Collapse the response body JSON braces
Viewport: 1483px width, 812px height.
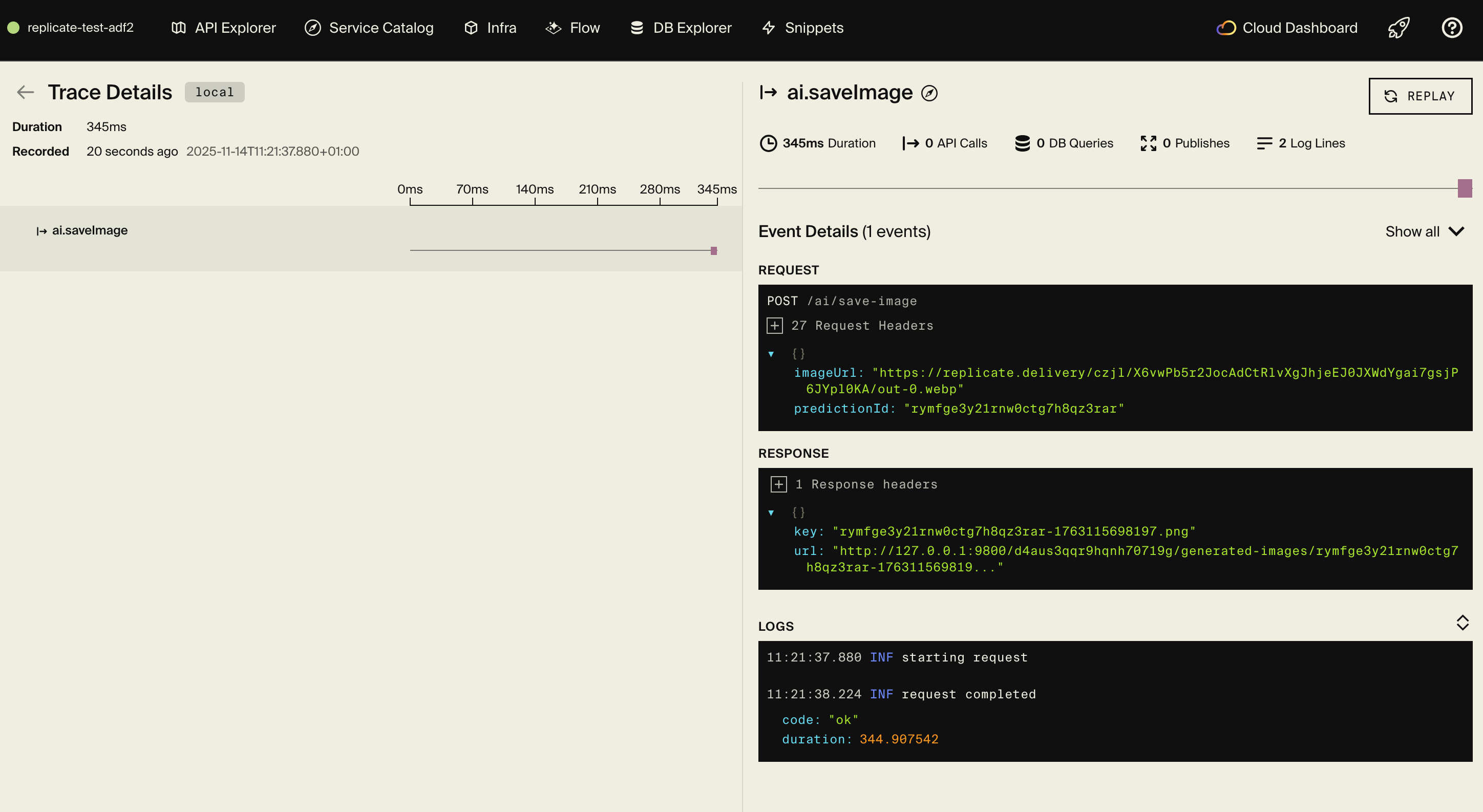pyautogui.click(x=772, y=512)
